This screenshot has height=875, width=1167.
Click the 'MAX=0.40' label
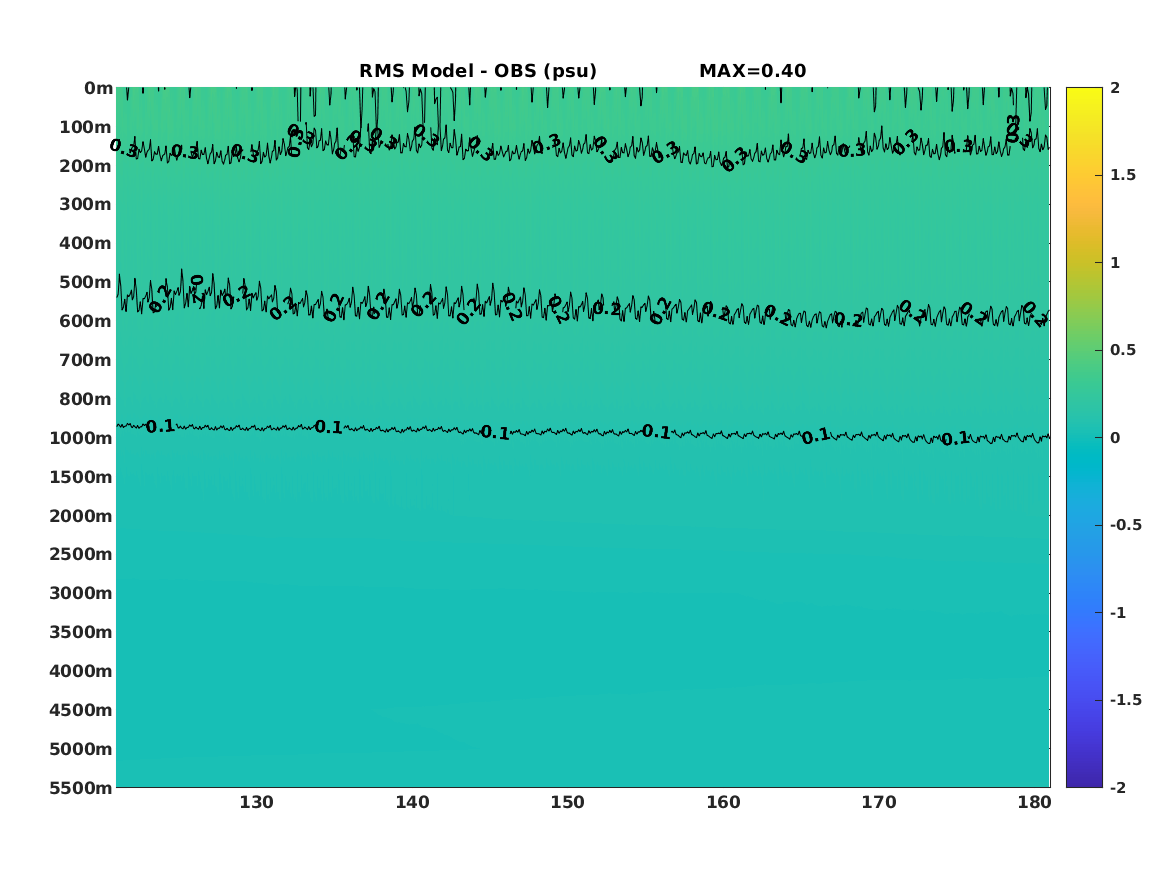752,71
